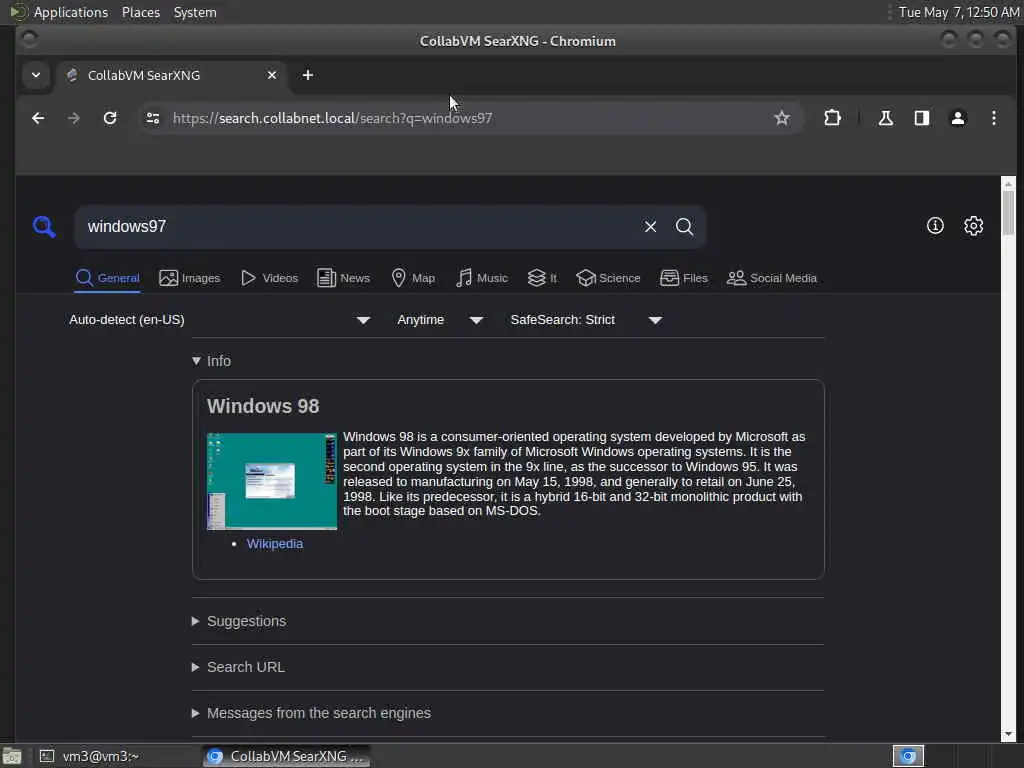Switch to the Music category
The image size is (1024, 768).
pos(482,278)
